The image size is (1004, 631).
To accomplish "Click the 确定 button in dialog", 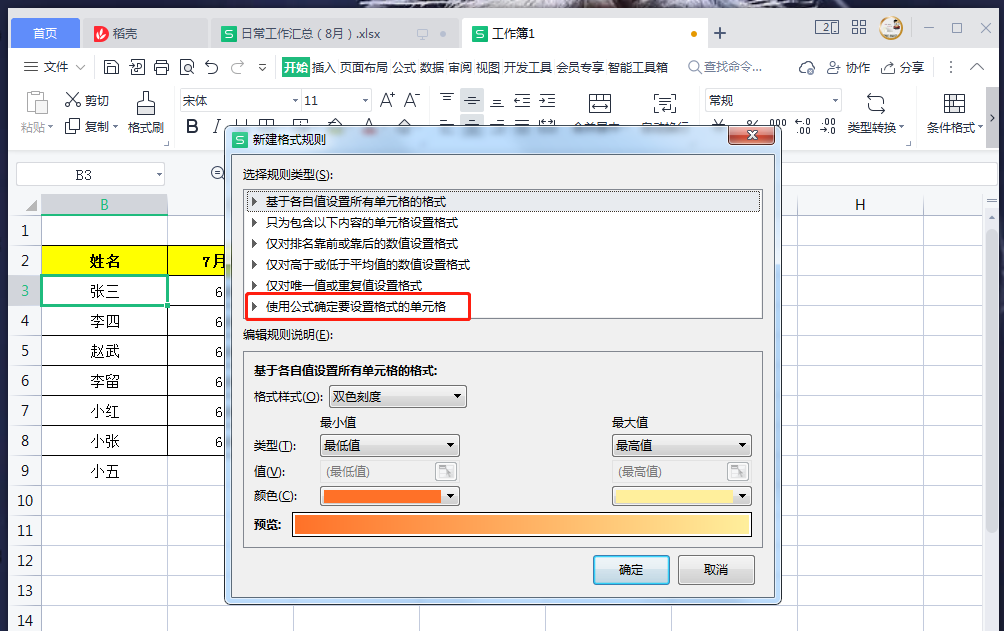I will coord(631,570).
